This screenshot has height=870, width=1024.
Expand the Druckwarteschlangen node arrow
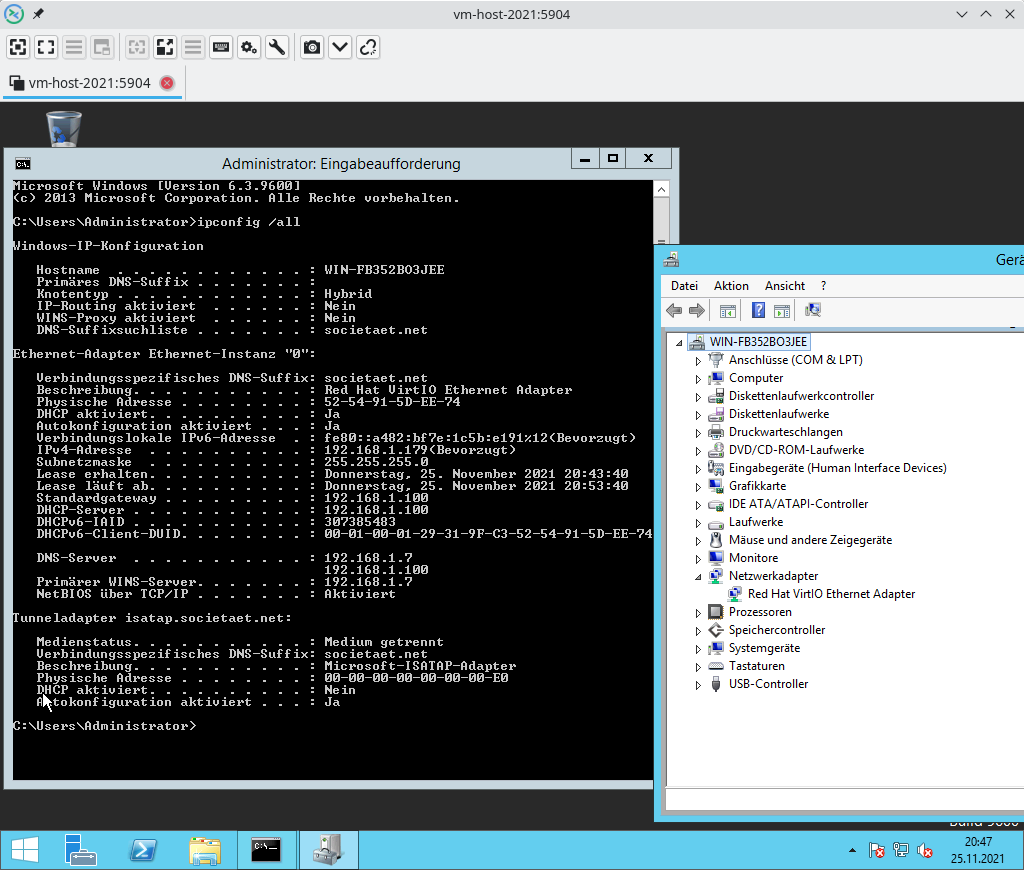(x=698, y=432)
